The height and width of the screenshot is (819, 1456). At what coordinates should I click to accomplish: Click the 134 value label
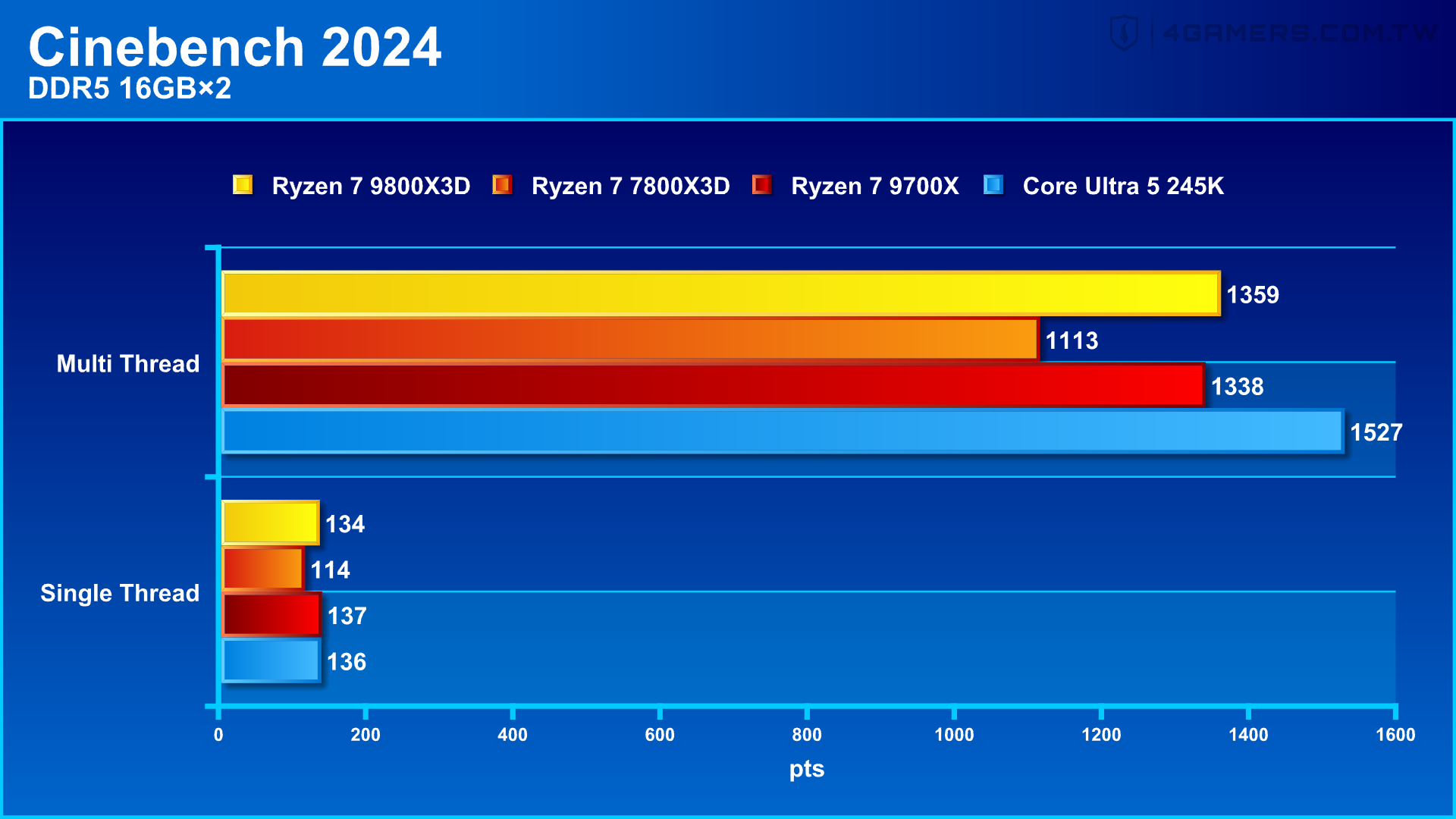pyautogui.click(x=345, y=525)
